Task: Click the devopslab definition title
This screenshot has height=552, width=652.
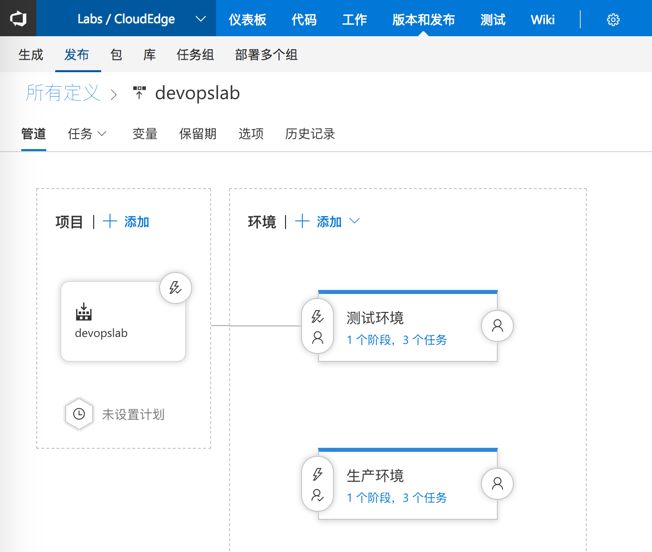Action: coord(198,93)
